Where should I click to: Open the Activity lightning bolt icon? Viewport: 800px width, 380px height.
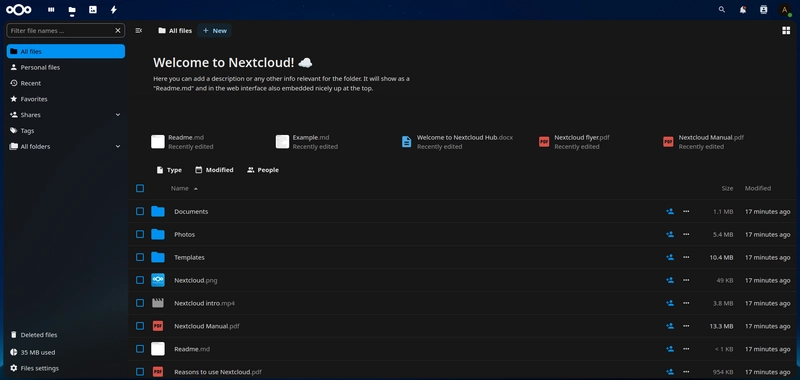[x=113, y=10]
